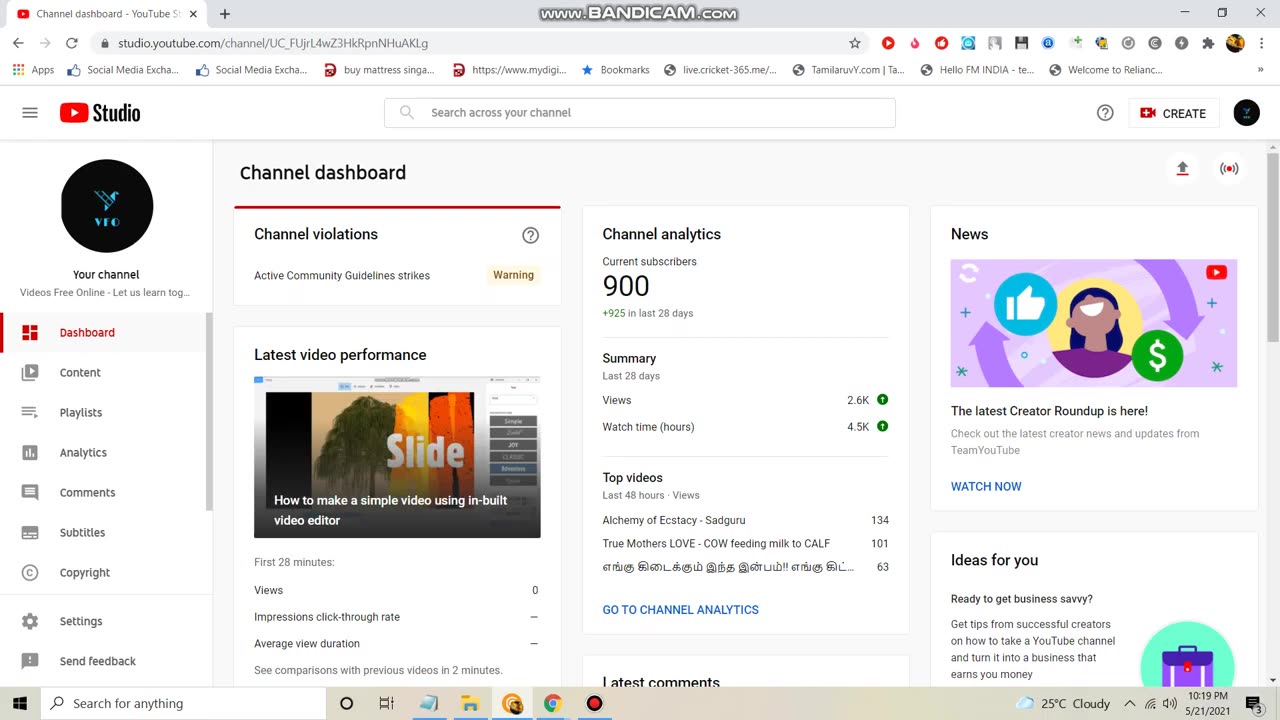Click the search across your channel field
1280x720 pixels.
pos(640,113)
